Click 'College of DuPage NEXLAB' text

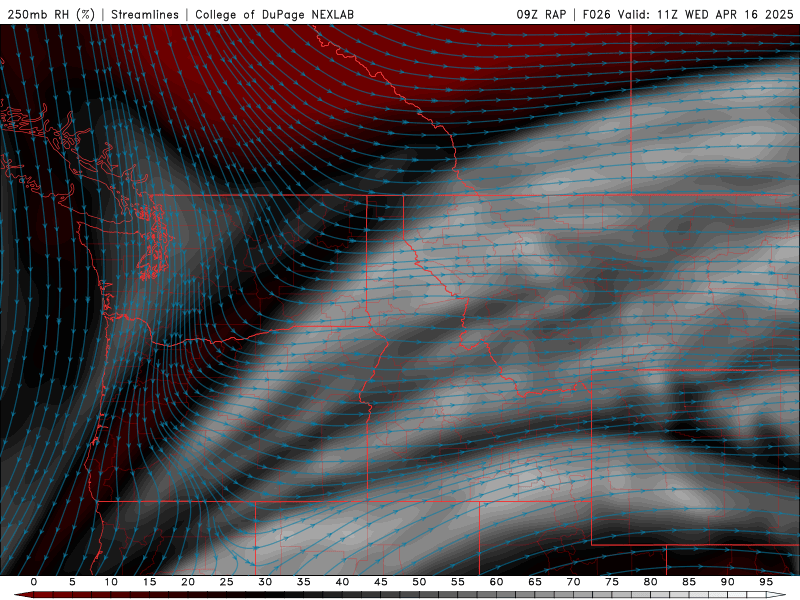274,14
